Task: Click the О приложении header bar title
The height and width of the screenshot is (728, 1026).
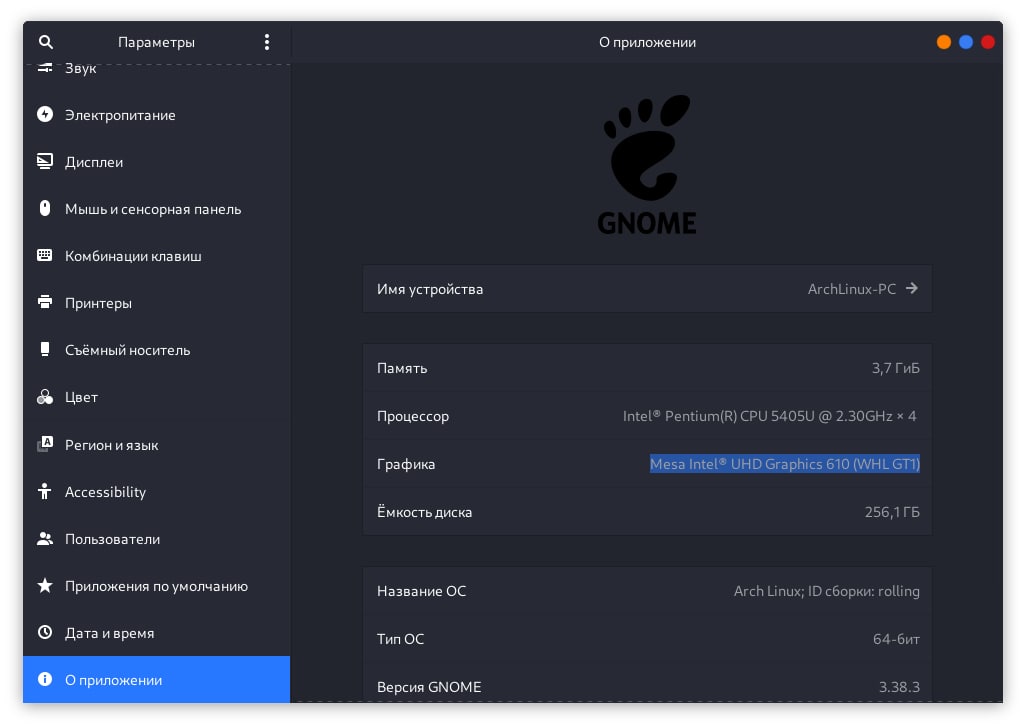Action: (647, 43)
